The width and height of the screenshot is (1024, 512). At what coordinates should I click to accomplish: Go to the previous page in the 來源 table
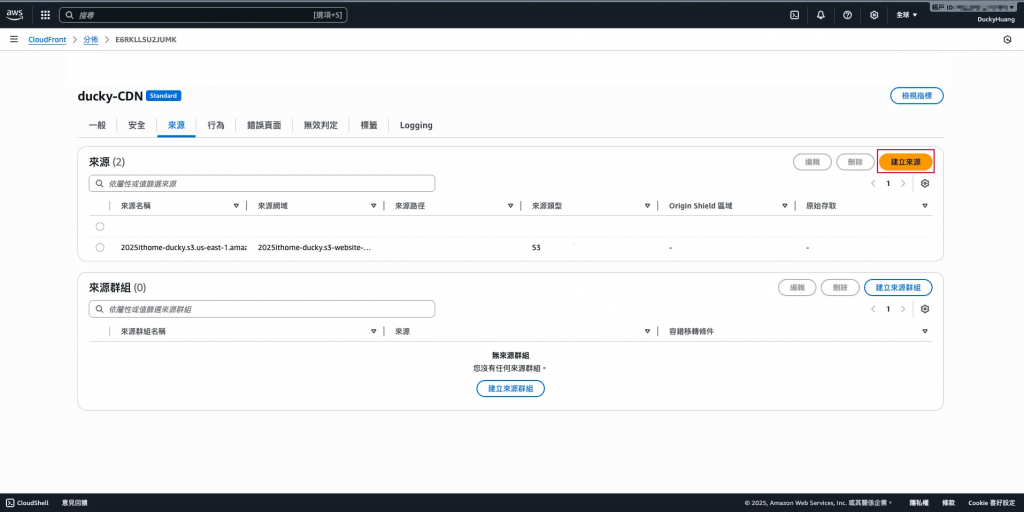[x=873, y=184]
